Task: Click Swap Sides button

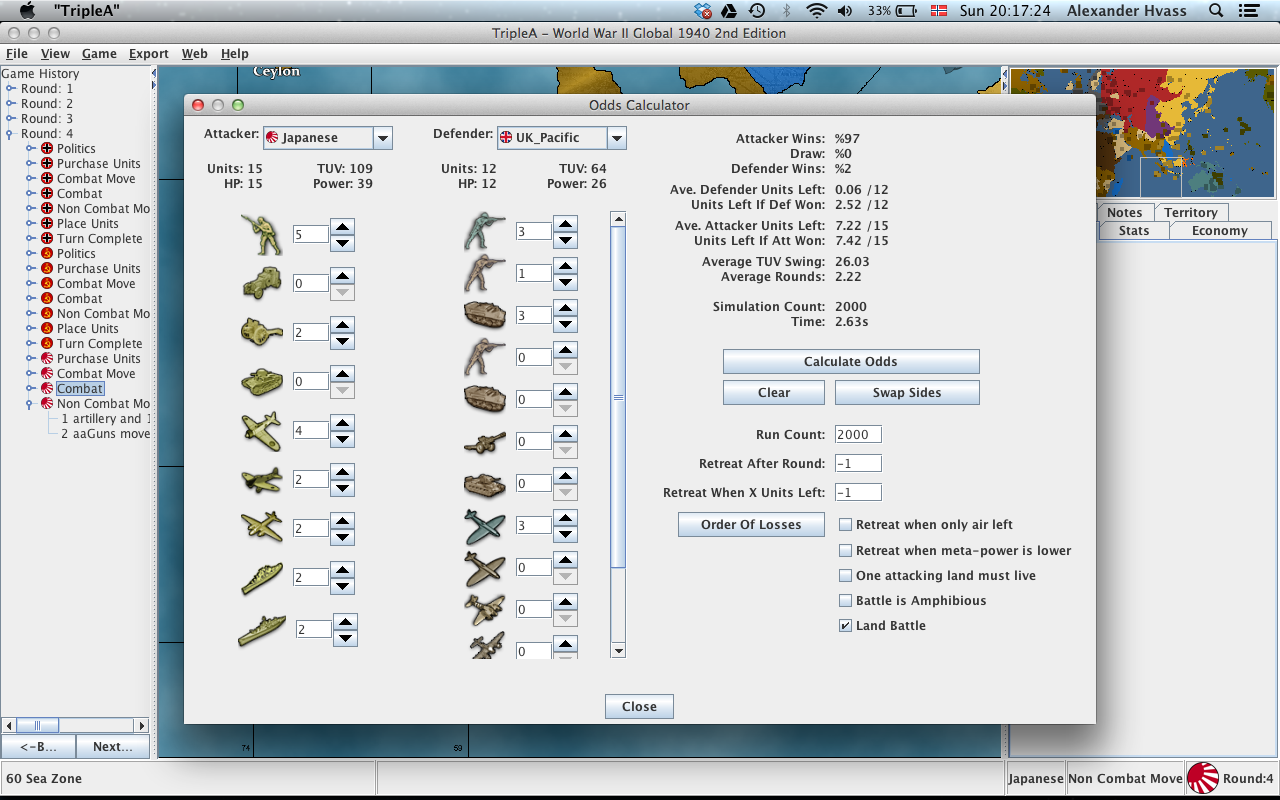Action: tap(907, 392)
